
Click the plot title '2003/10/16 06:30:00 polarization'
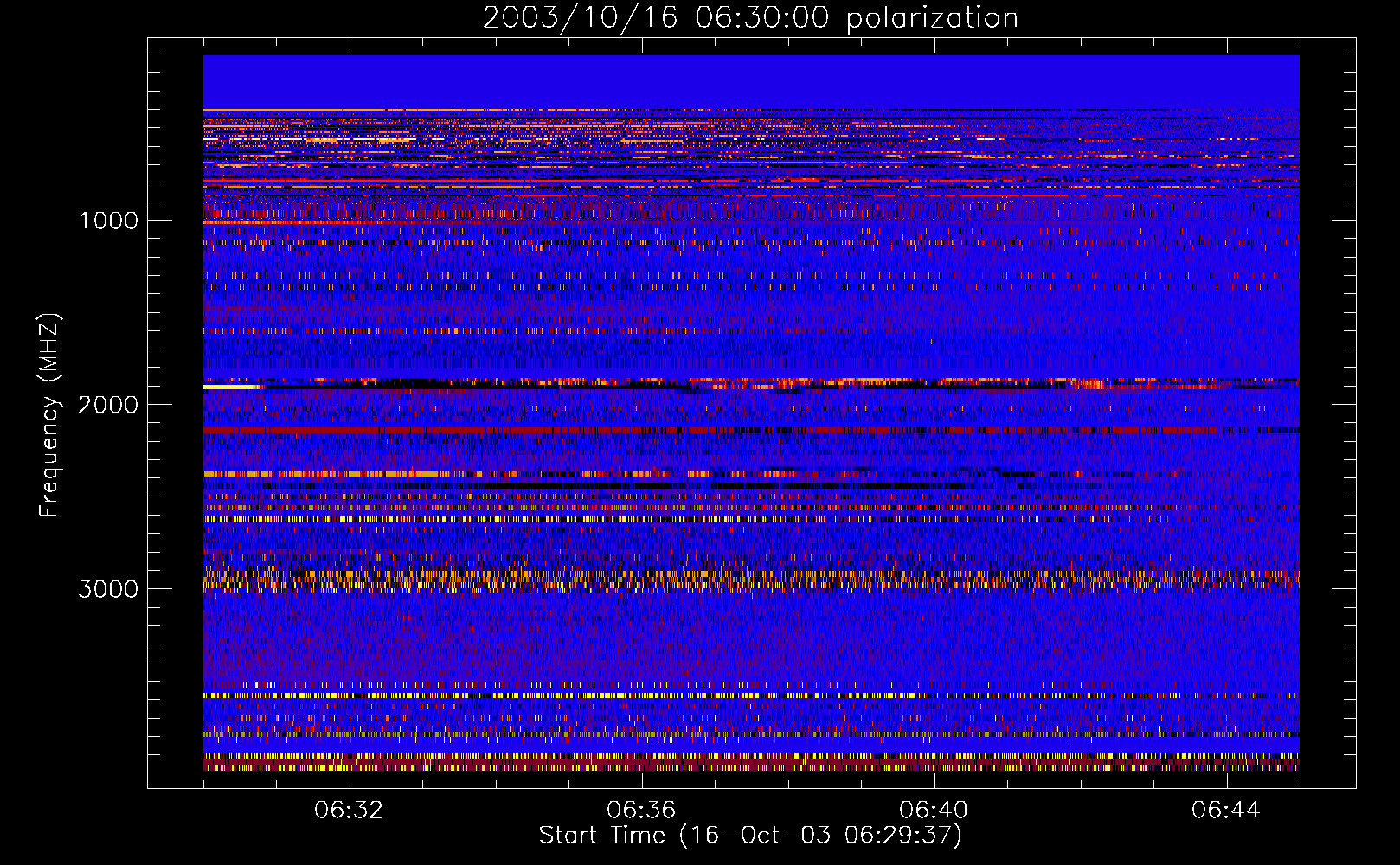tap(750, 17)
